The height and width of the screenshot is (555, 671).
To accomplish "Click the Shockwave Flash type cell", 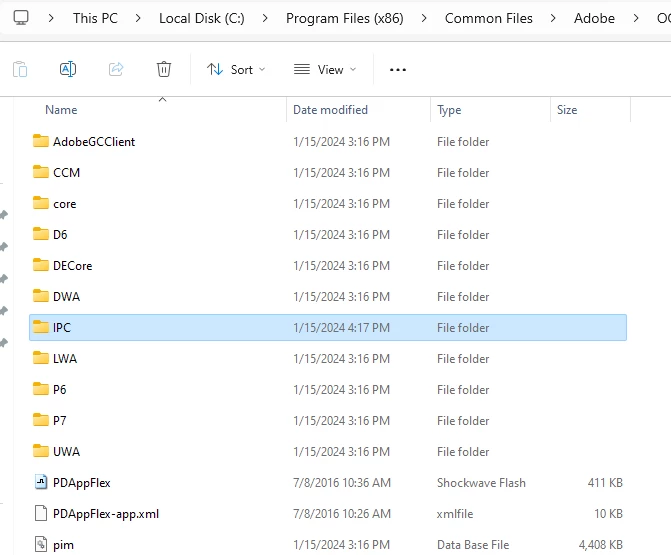I will [481, 483].
